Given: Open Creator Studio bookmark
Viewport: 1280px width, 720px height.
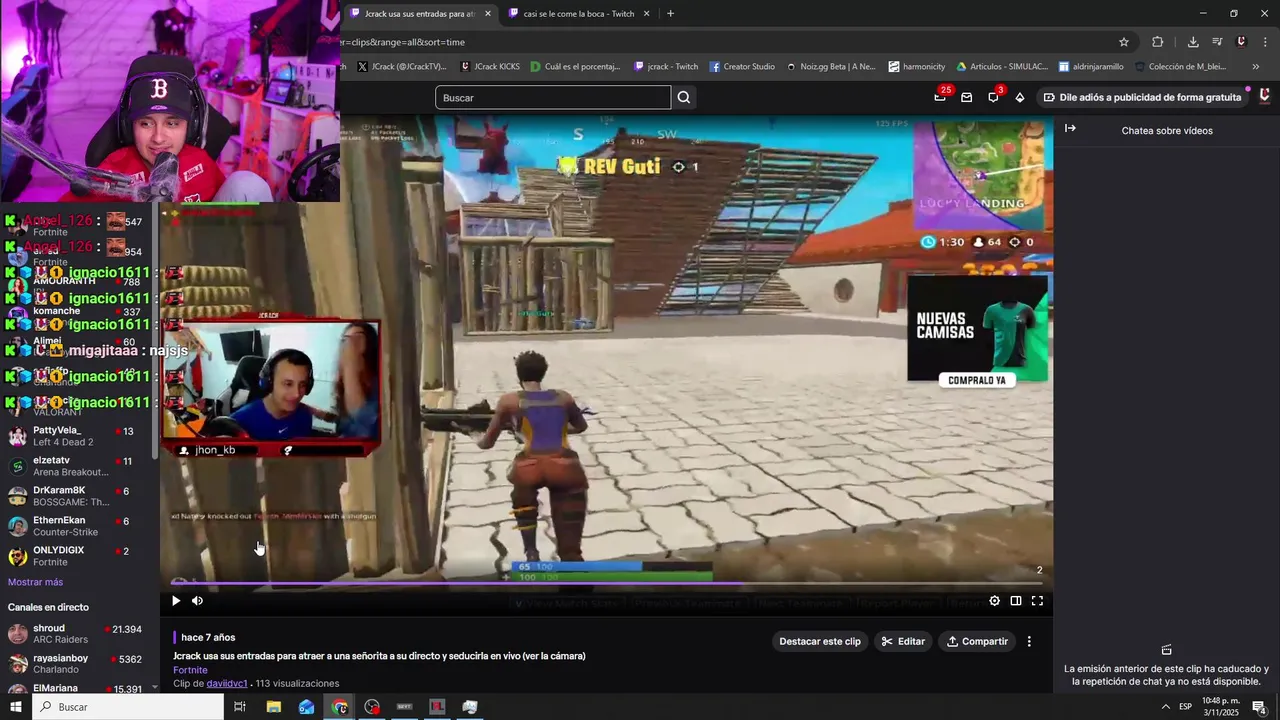Looking at the screenshot, I should point(742,67).
